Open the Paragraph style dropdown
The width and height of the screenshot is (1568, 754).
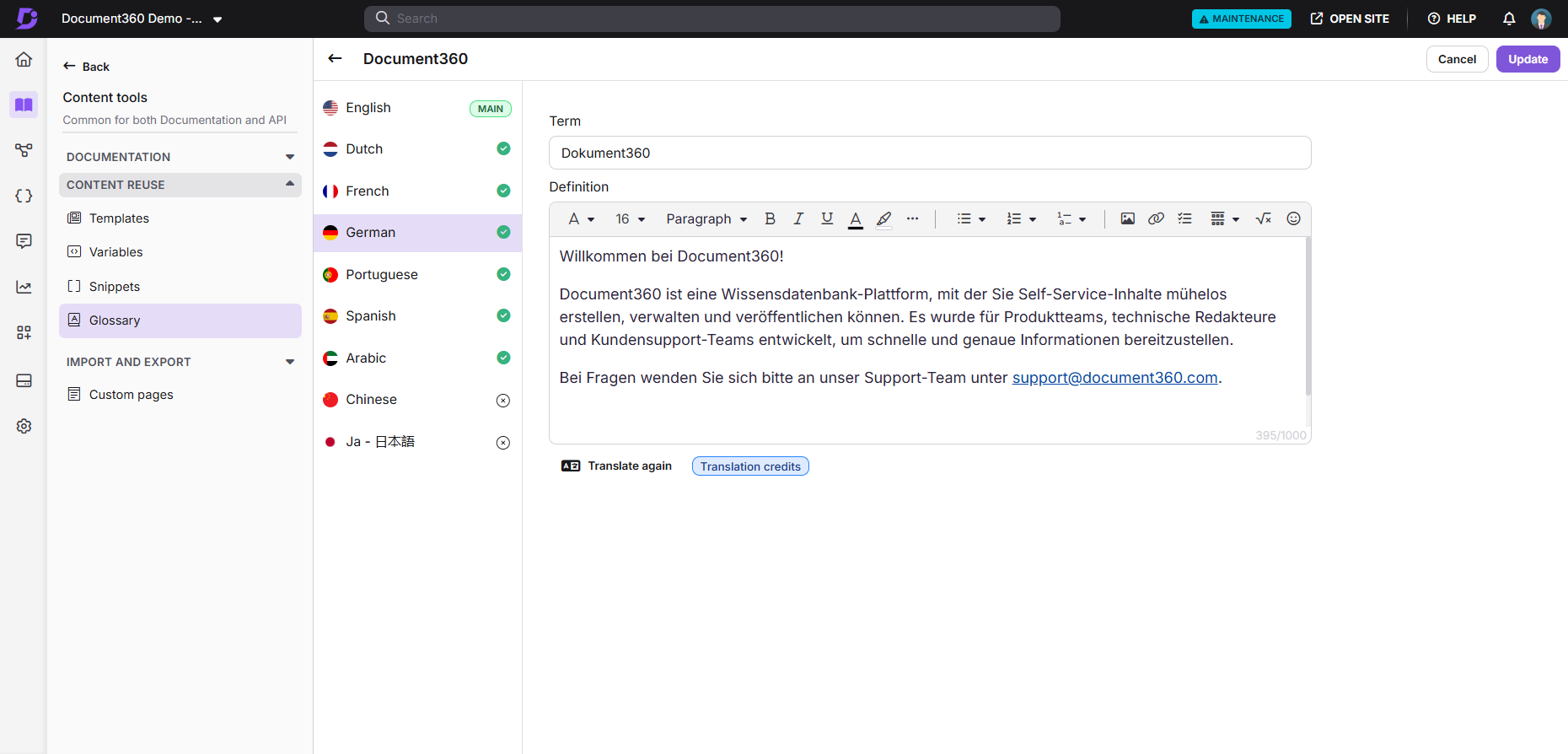(706, 218)
